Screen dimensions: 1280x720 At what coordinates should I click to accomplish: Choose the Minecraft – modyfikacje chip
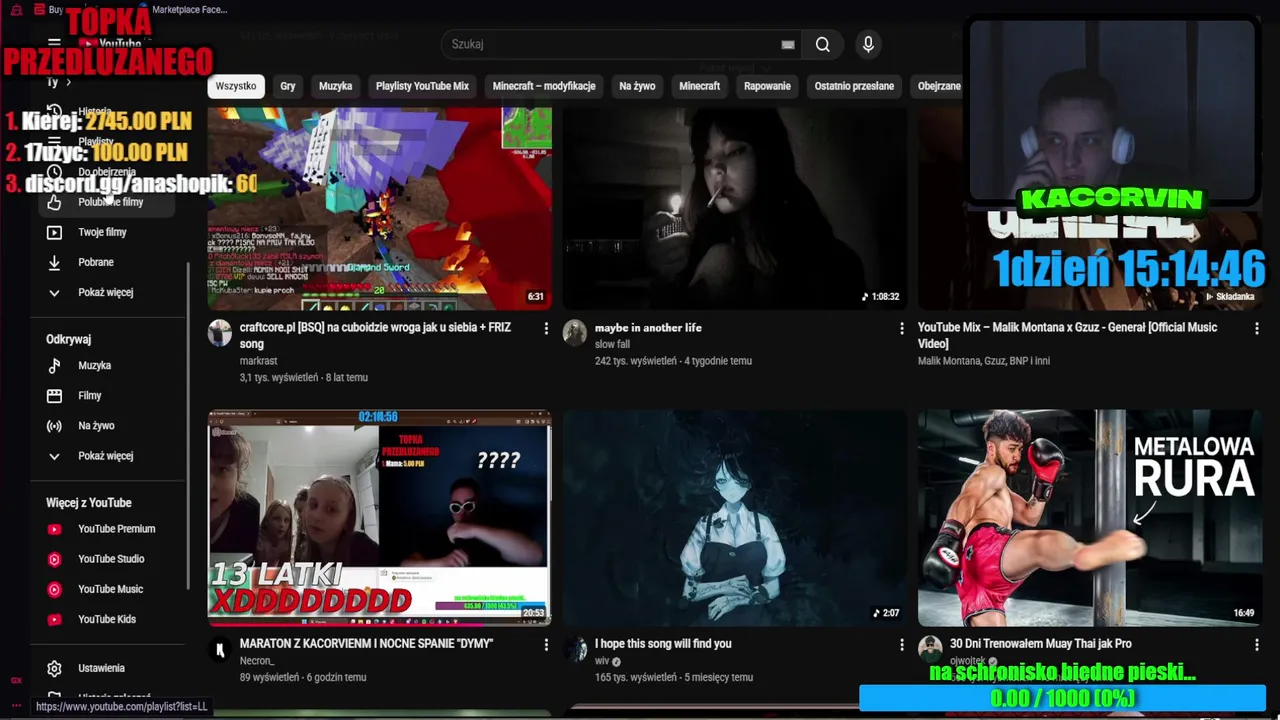click(544, 86)
